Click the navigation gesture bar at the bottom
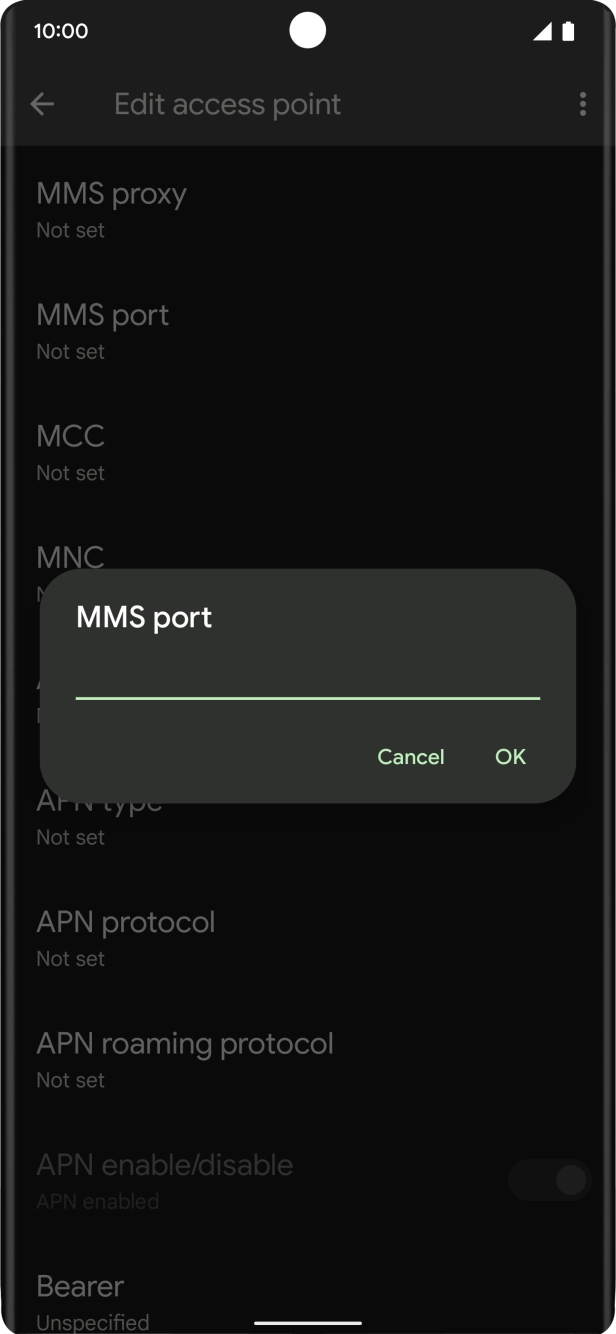The width and height of the screenshot is (616, 1334). coord(307,1319)
